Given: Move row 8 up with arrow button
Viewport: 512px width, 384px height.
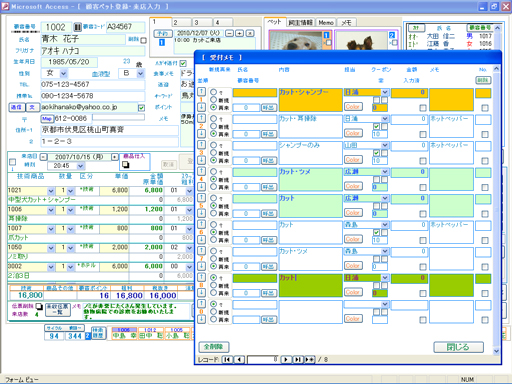Looking at the screenshot, I should coord(201,277).
